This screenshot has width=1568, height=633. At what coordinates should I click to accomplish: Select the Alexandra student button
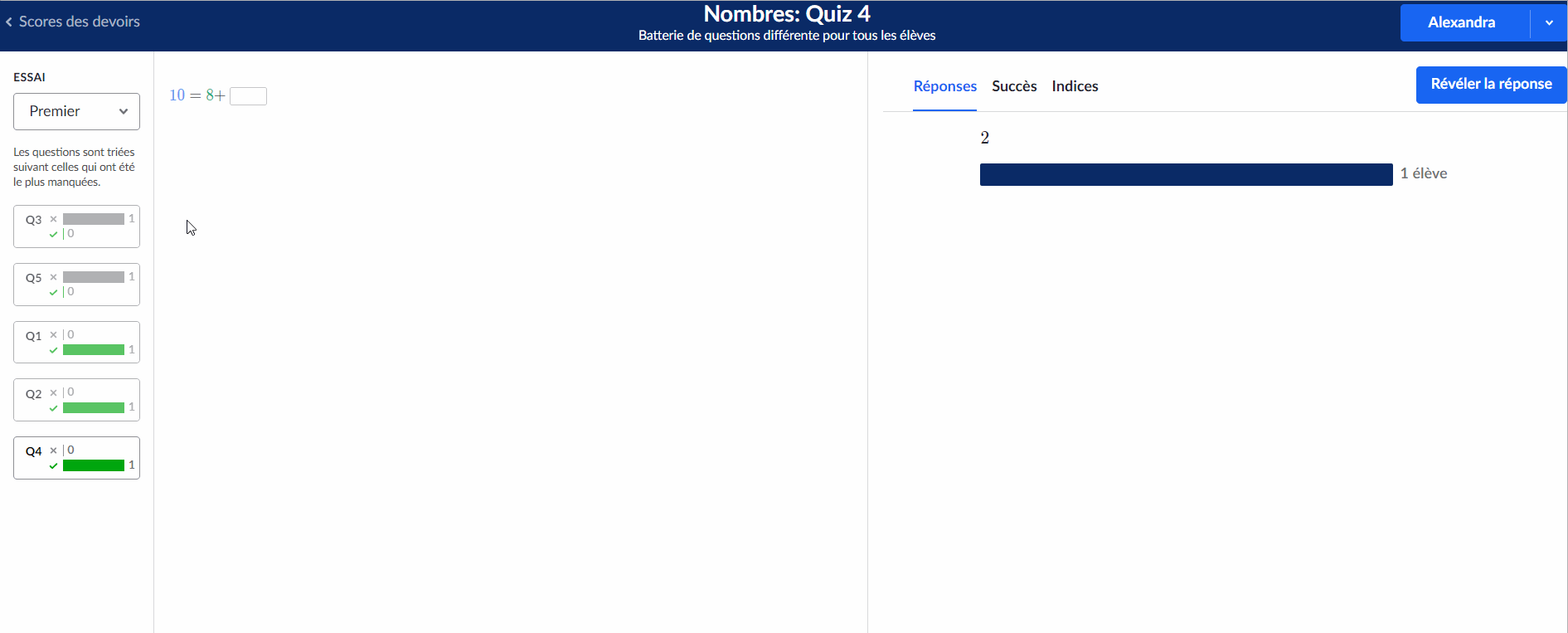click(x=1461, y=23)
